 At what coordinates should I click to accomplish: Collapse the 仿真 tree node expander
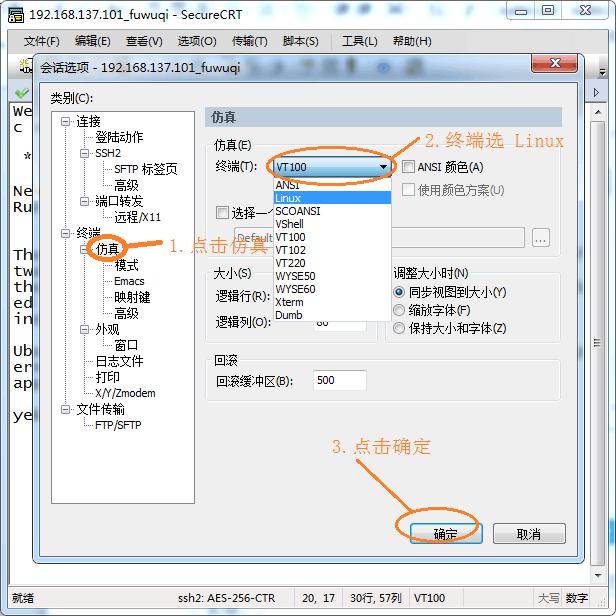84,249
